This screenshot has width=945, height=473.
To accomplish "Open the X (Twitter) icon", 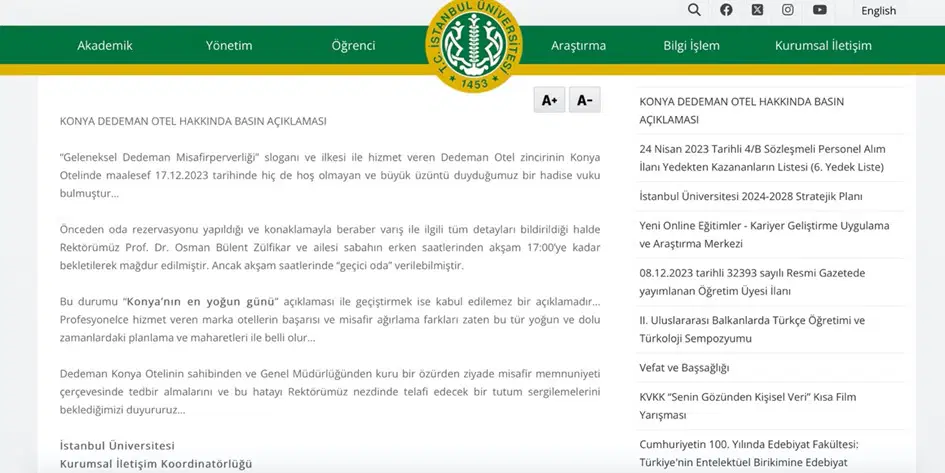I will 757,10.
